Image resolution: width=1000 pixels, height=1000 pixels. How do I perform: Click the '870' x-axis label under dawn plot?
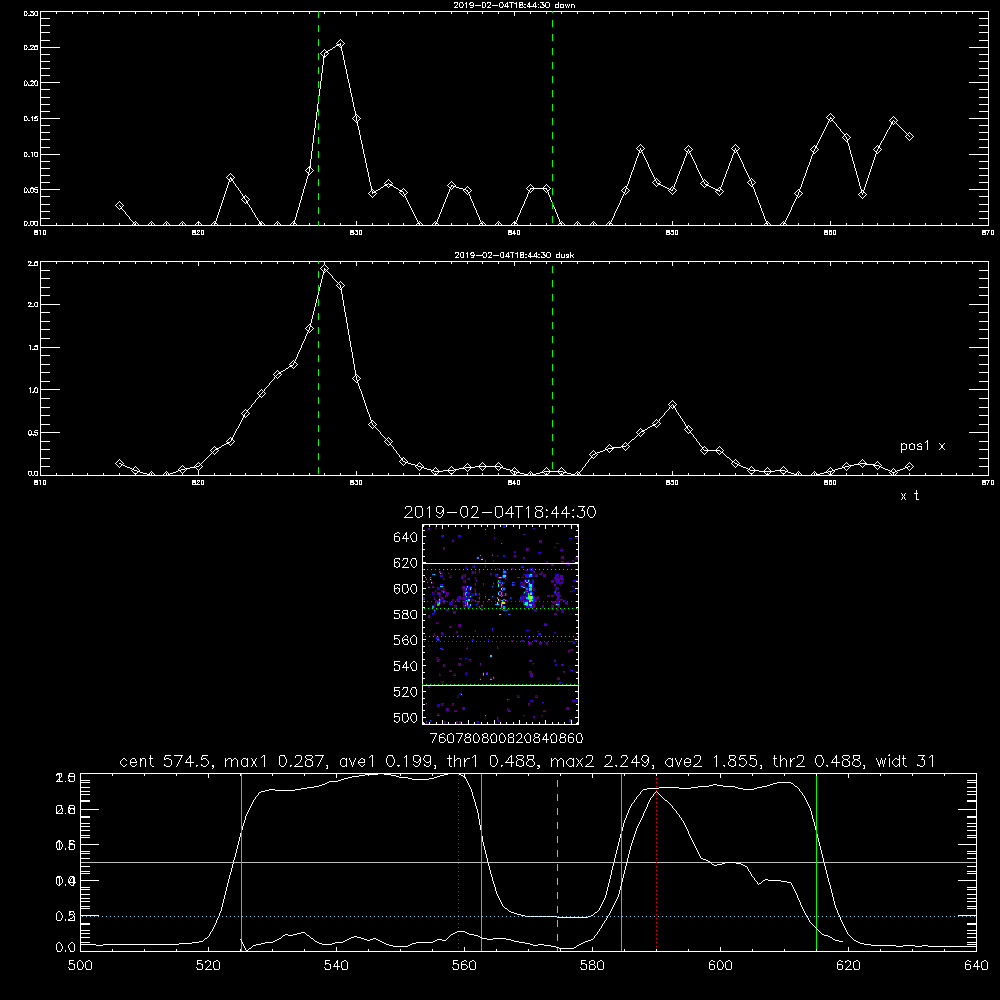pyautogui.click(x=988, y=233)
